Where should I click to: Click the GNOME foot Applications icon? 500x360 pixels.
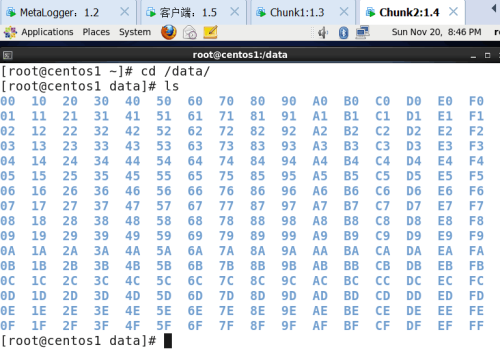[x=10, y=32]
